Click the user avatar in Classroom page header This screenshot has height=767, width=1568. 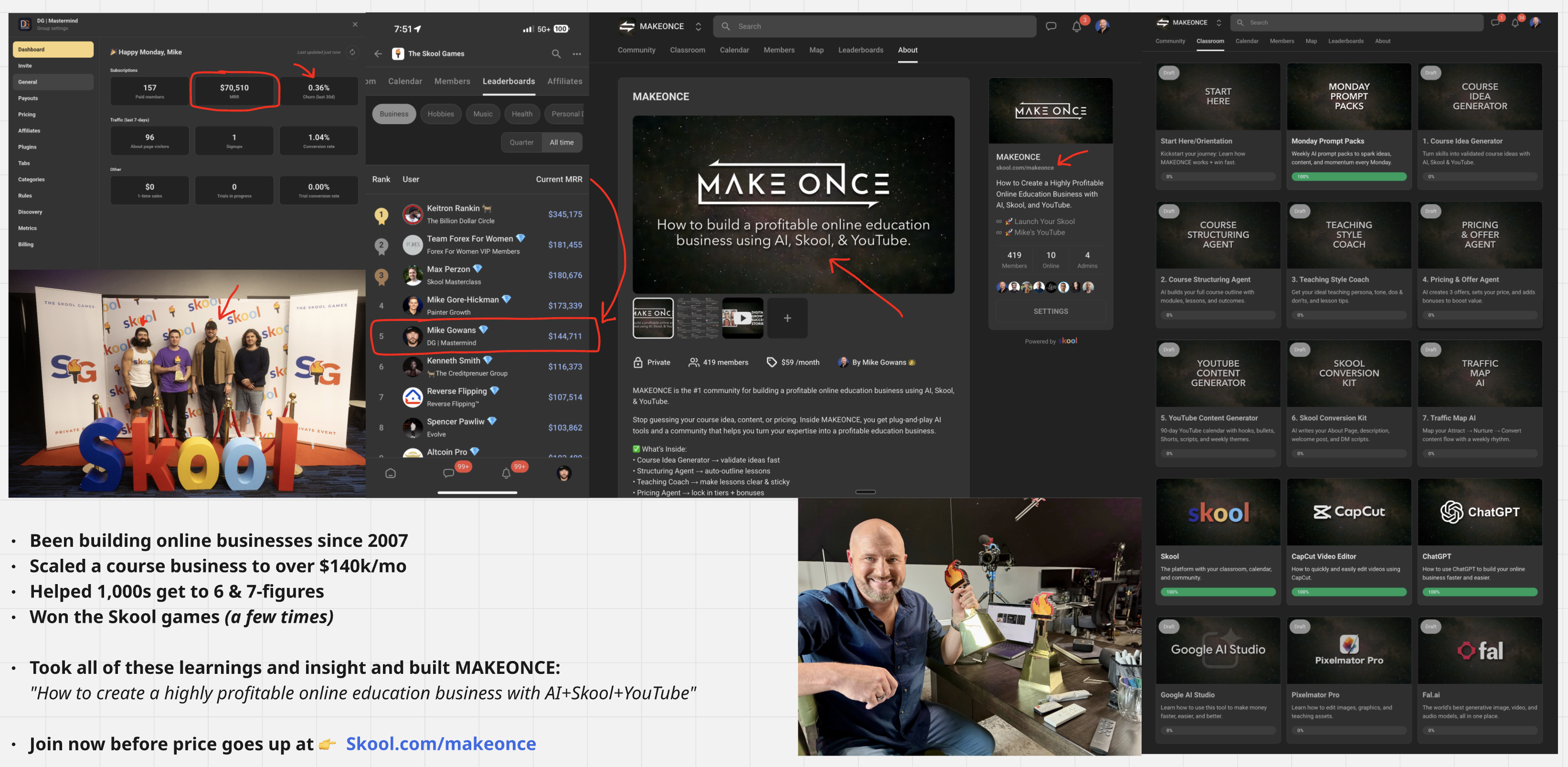point(1535,22)
